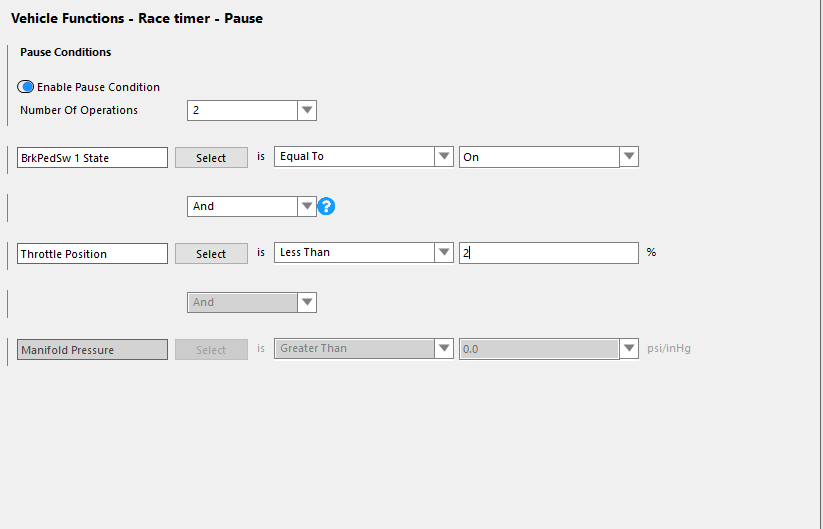Toggle the Enable Pause Condition switch
This screenshot has width=823, height=529.
(x=25, y=87)
